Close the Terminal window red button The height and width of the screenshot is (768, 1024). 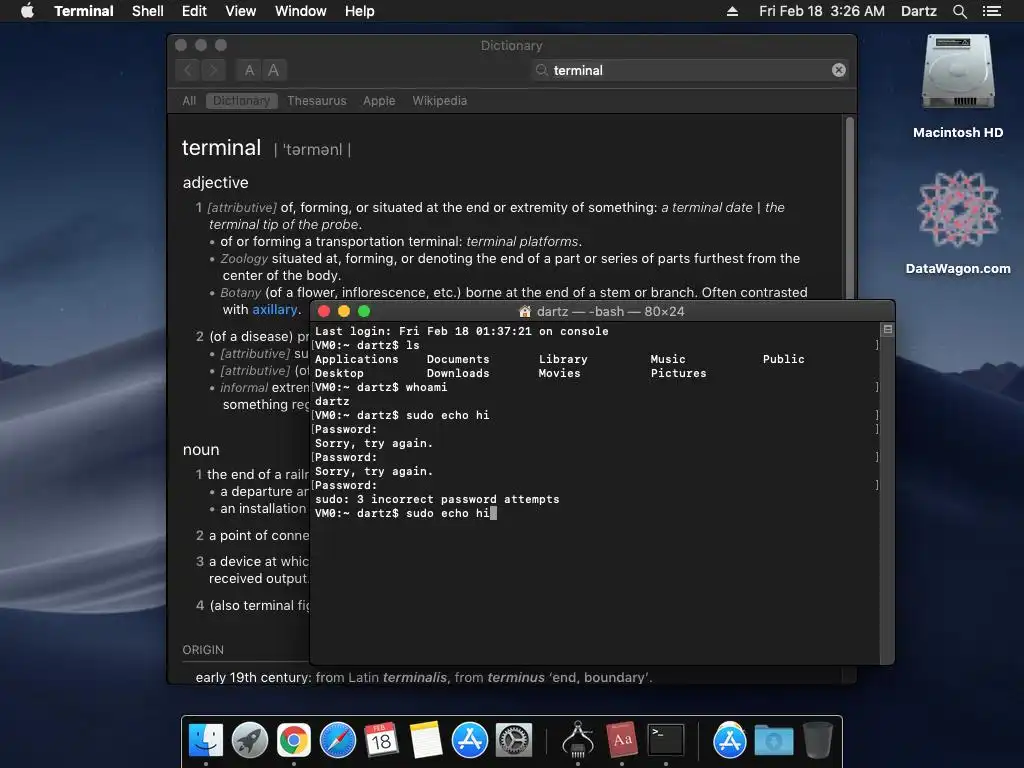pos(324,312)
